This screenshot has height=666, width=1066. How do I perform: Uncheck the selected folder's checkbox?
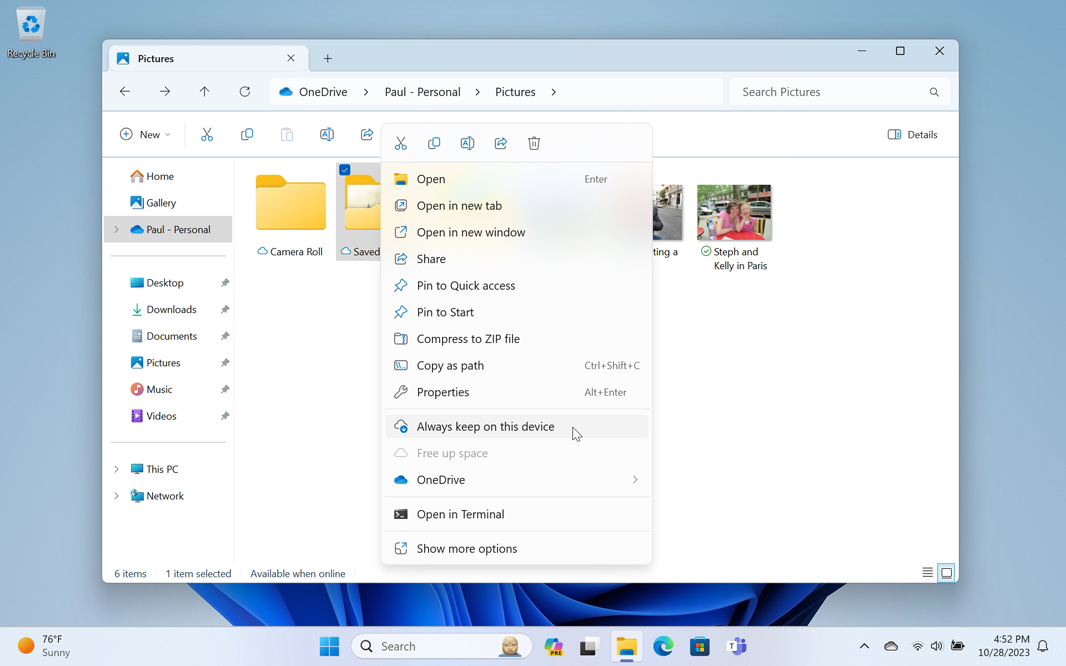tap(345, 170)
